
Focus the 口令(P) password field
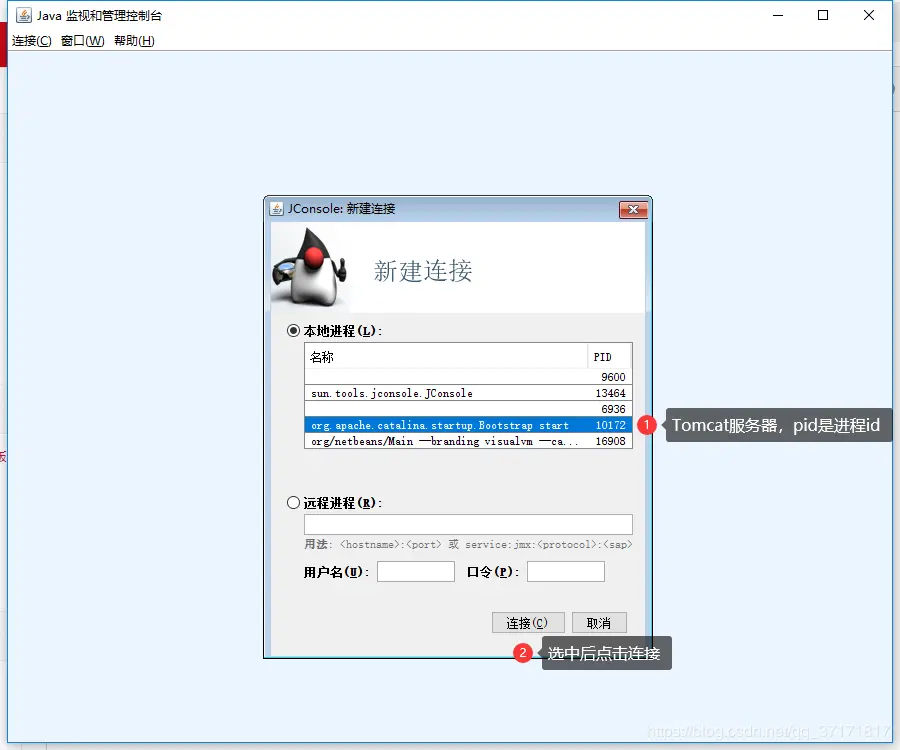click(565, 572)
